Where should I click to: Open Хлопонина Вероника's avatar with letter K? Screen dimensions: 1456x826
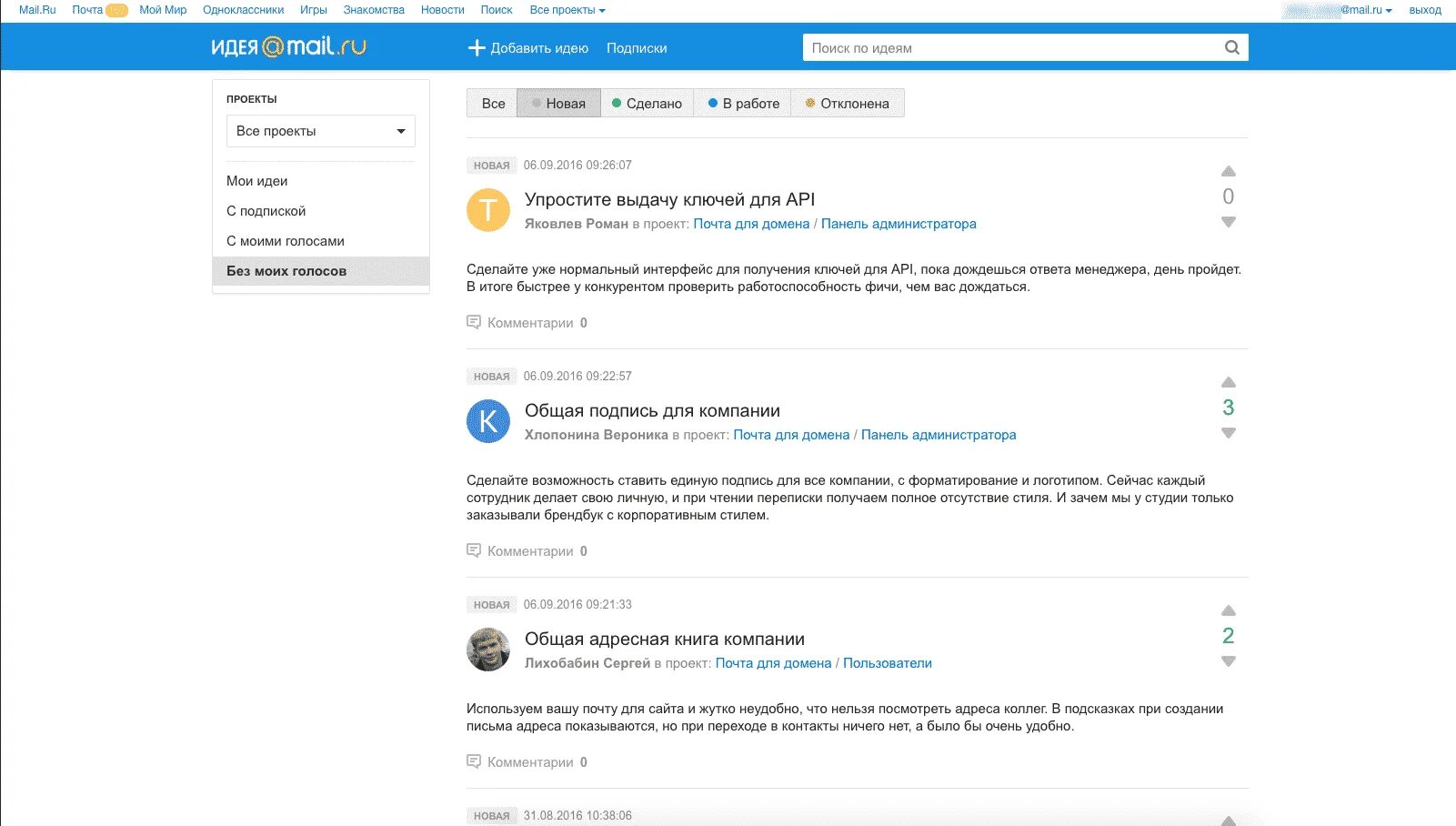pos(488,421)
